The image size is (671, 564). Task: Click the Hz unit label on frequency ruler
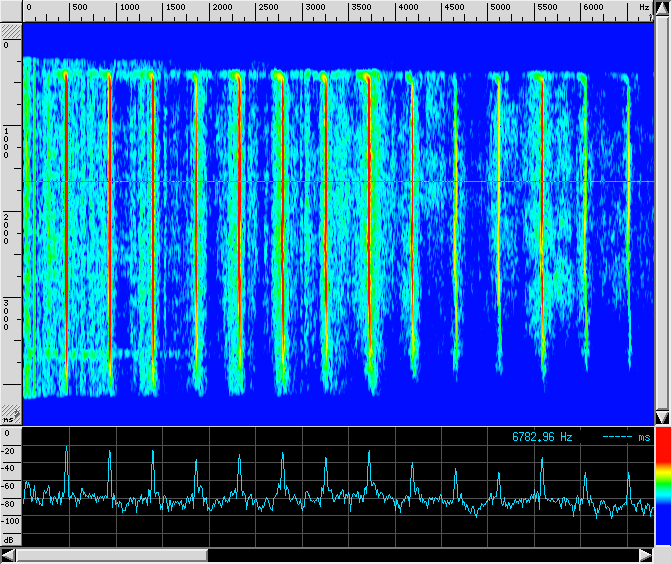coord(643,7)
